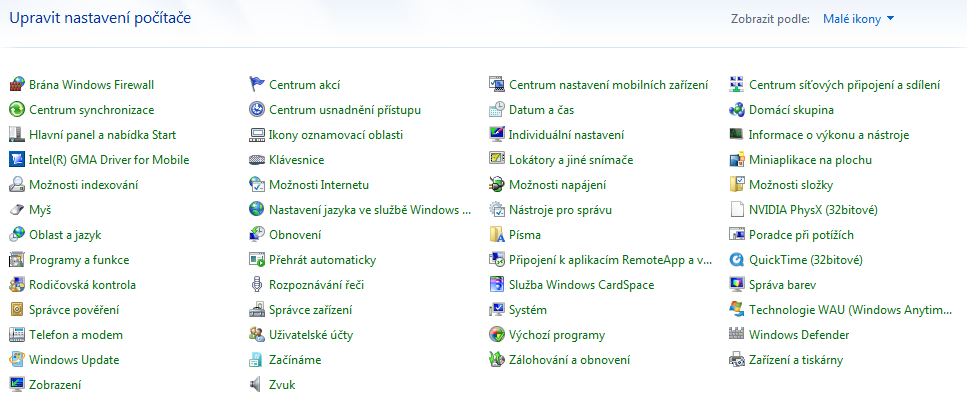Click the Přehrát automaticky icon
The width and height of the screenshot is (967, 411).
(257, 260)
